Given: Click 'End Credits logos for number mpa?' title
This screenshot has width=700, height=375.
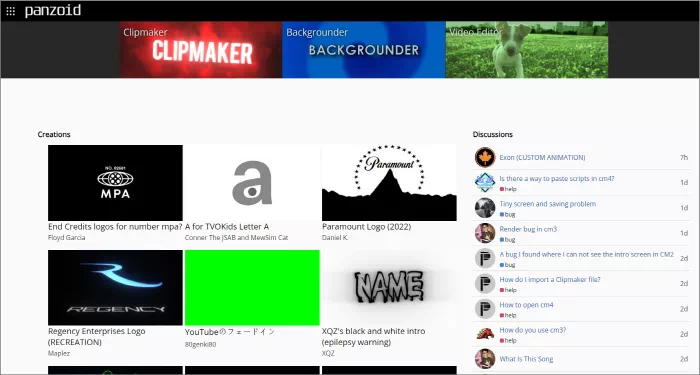Looking at the screenshot, I should coord(115,227).
